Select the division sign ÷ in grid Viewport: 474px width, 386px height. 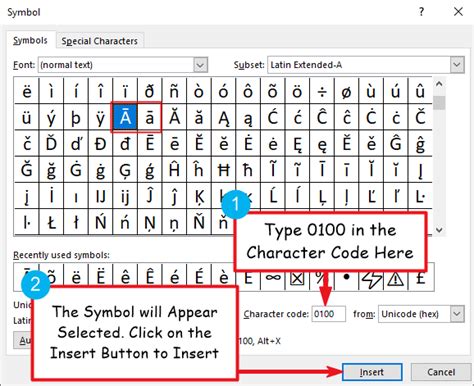pyautogui.click(x=322, y=91)
